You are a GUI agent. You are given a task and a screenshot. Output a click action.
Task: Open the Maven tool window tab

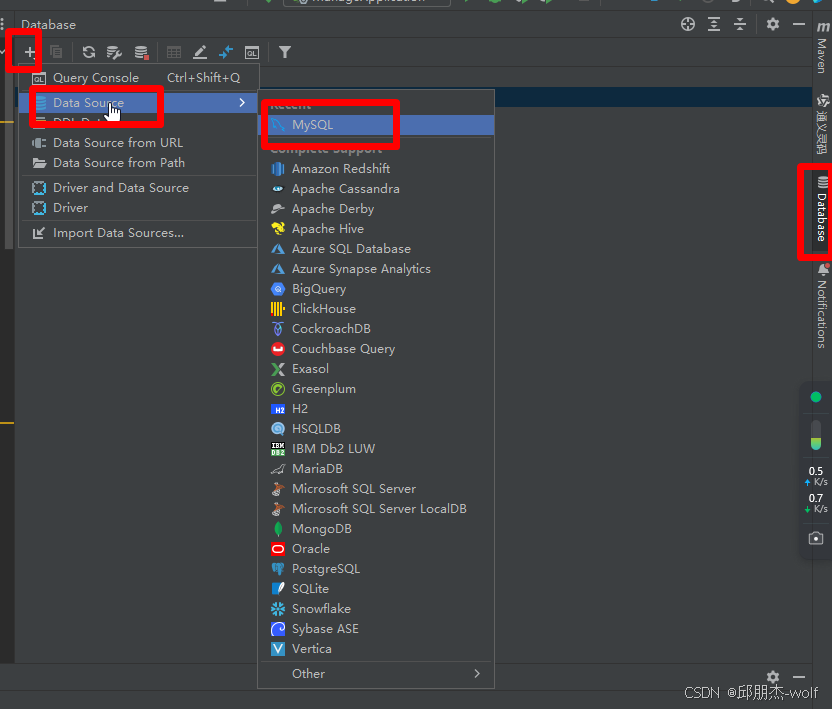[822, 48]
